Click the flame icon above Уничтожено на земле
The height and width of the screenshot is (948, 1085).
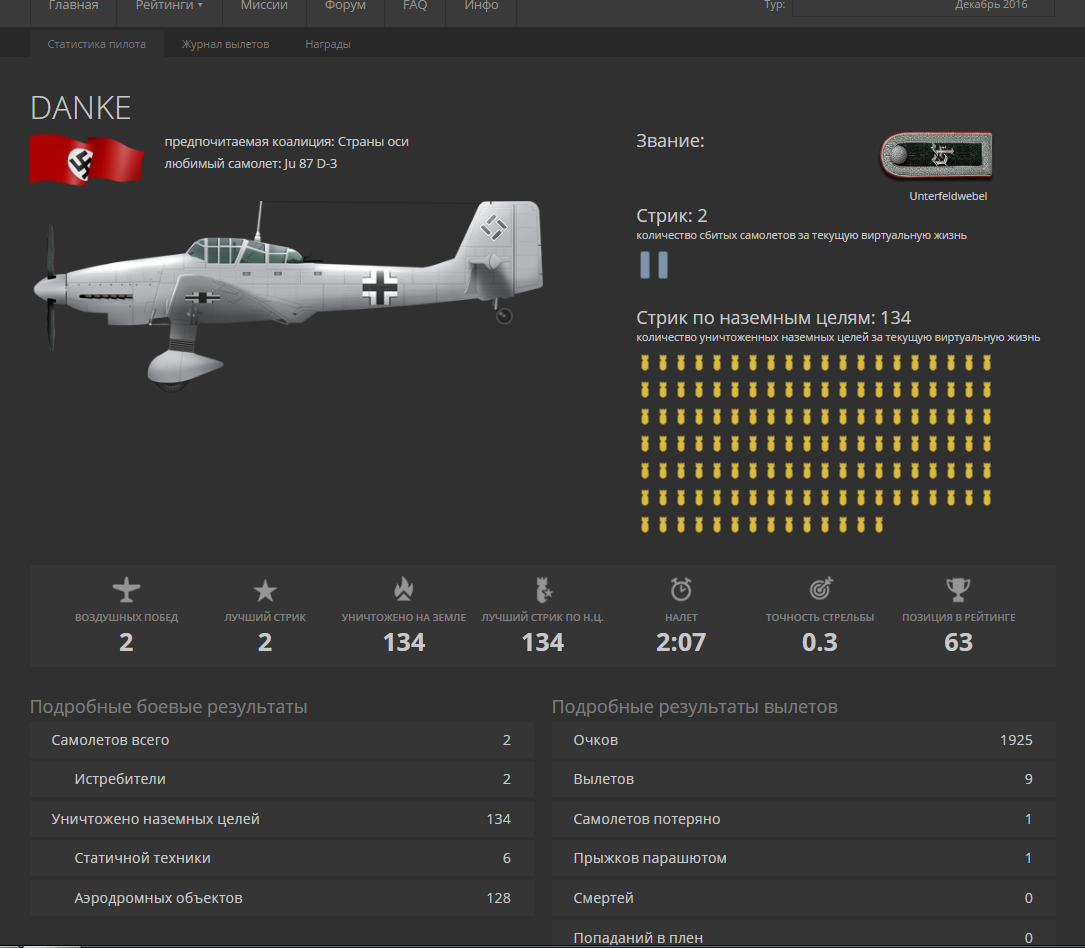pyautogui.click(x=403, y=590)
